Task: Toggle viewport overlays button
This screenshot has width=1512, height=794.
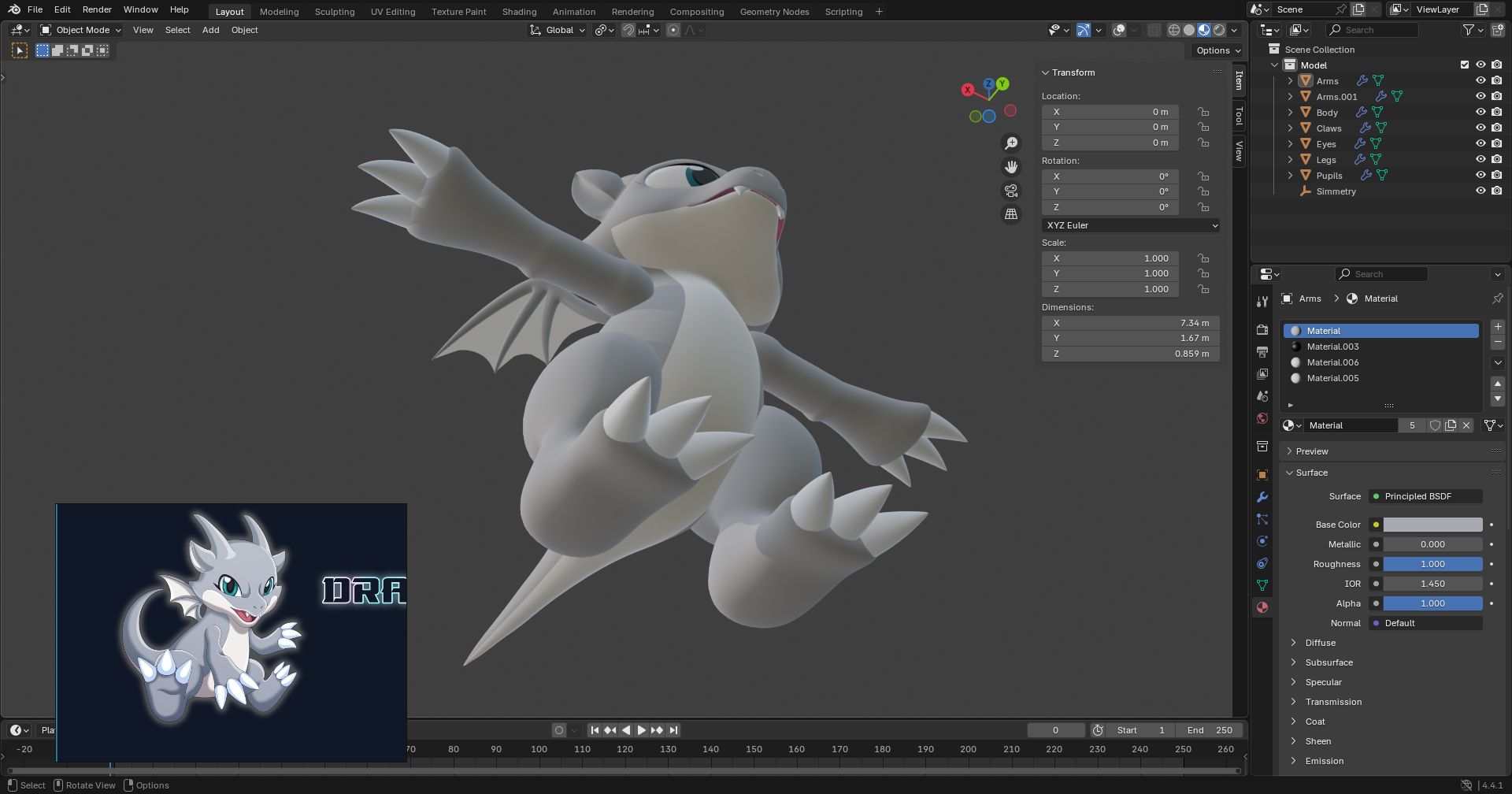Action: point(1119,30)
